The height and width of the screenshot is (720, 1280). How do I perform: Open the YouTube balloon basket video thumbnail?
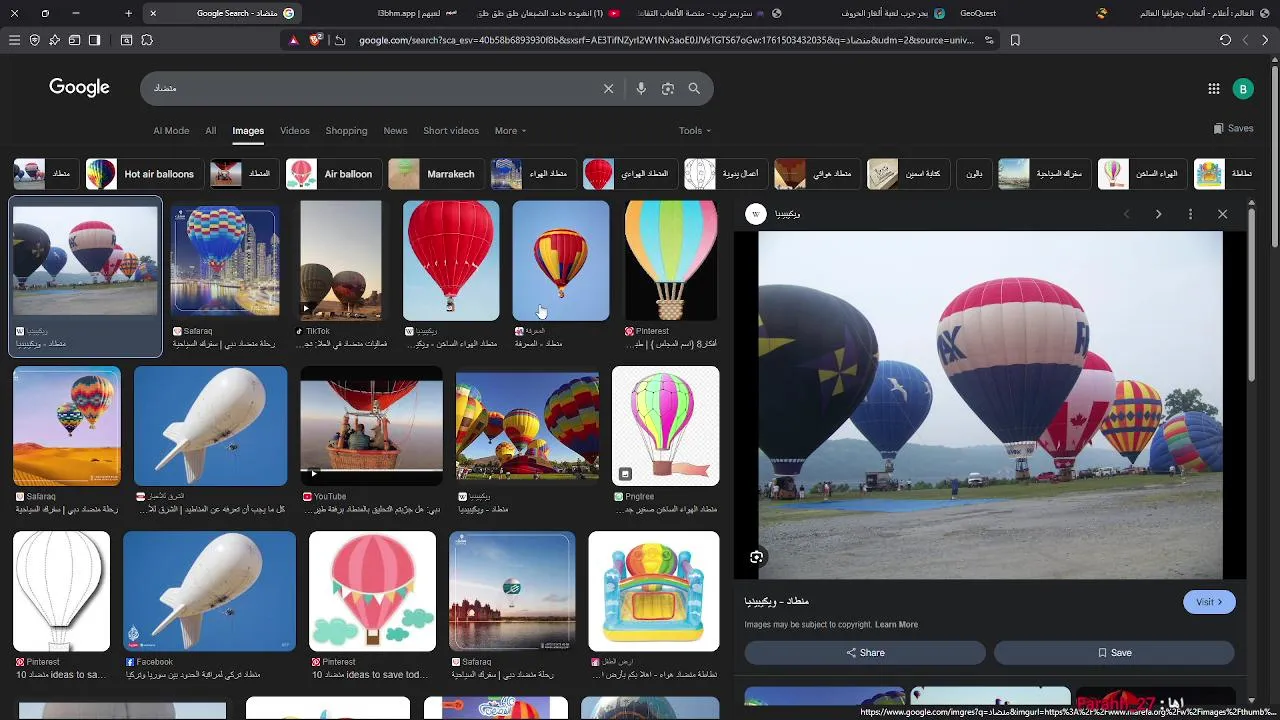[371, 426]
